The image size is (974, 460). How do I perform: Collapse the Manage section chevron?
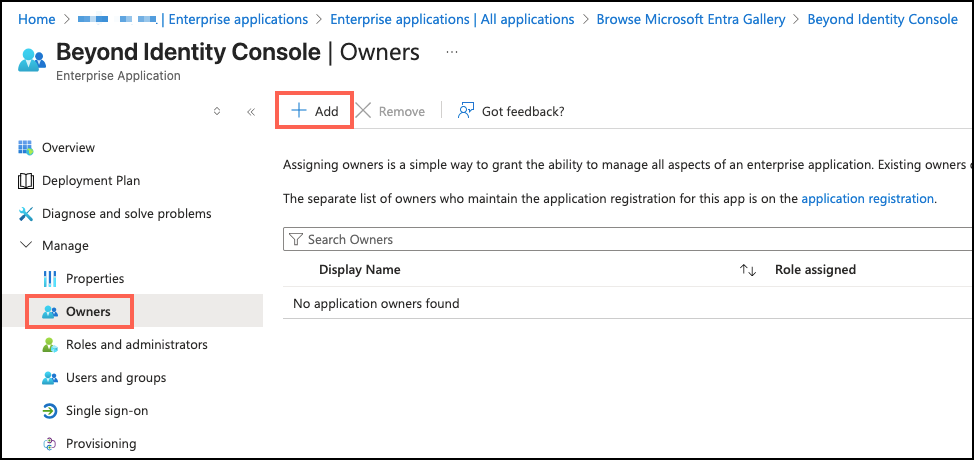(x=26, y=245)
